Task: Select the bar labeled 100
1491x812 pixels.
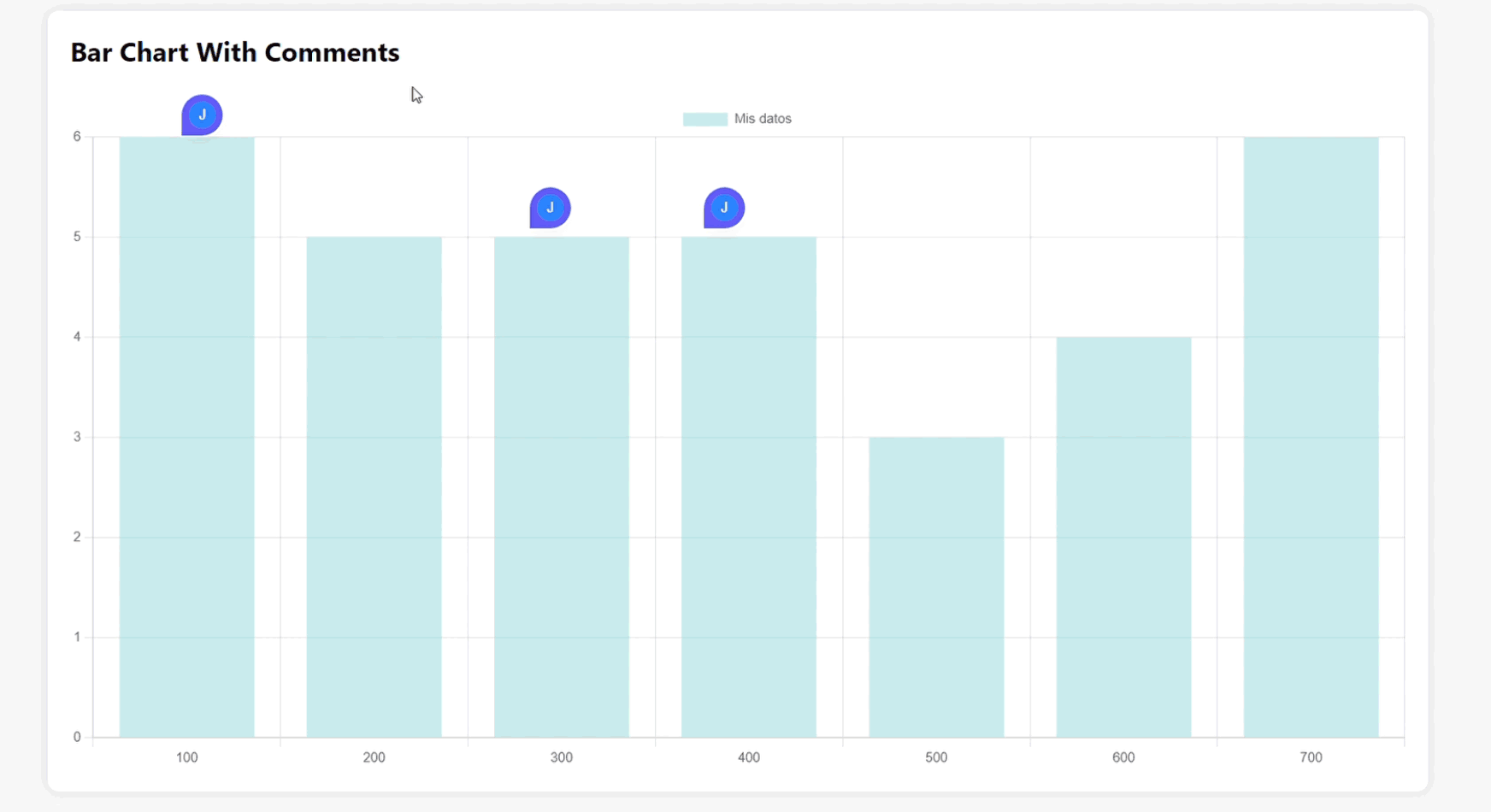Action: [x=186, y=437]
